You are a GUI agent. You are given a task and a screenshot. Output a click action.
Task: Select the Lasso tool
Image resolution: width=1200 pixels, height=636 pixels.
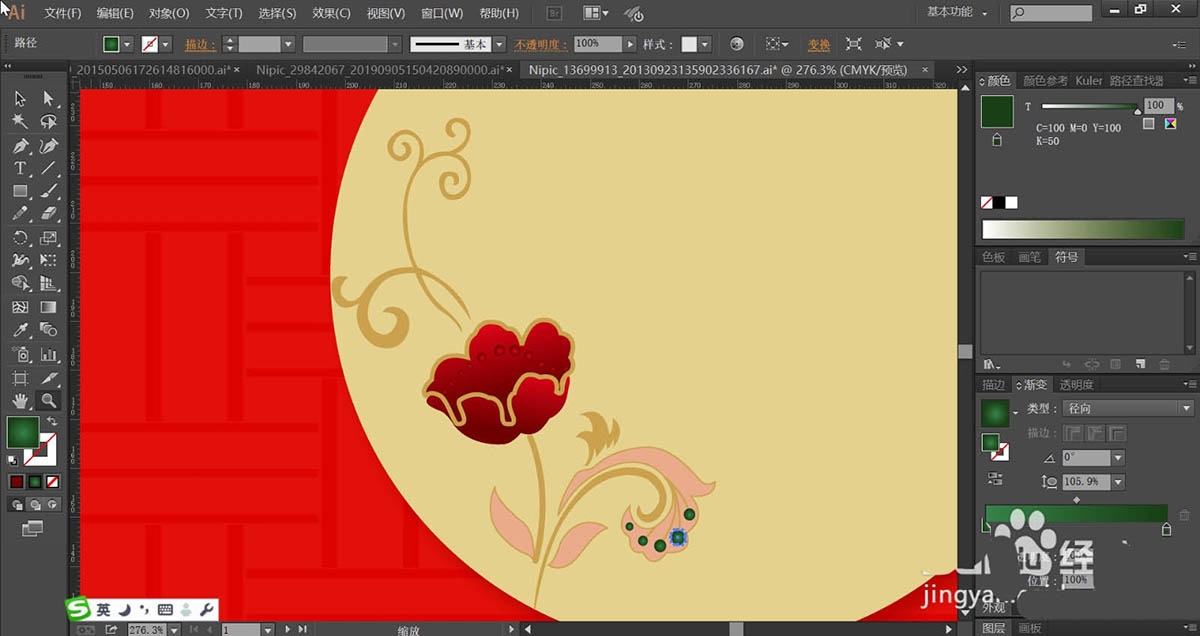coord(48,121)
